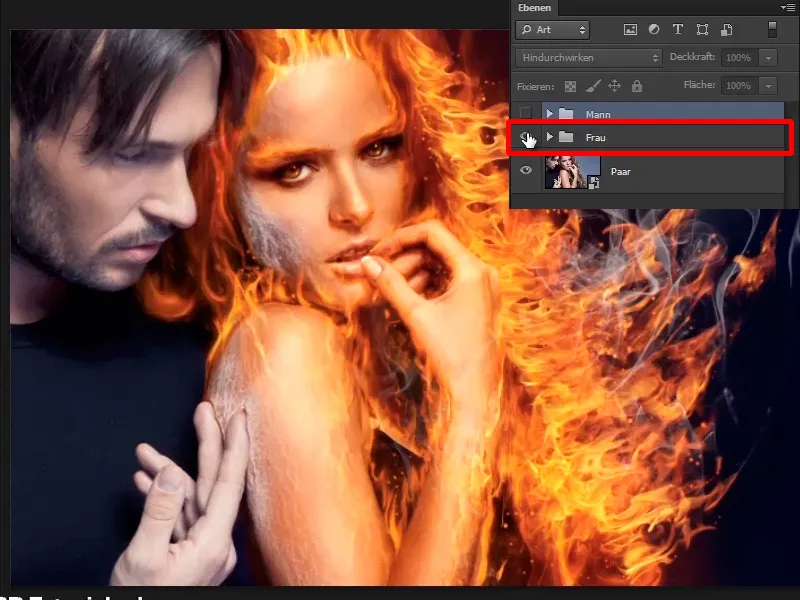Viewport: 800px width, 600px height.
Task: Filter layers by shape layers icon
Action: (x=702, y=30)
